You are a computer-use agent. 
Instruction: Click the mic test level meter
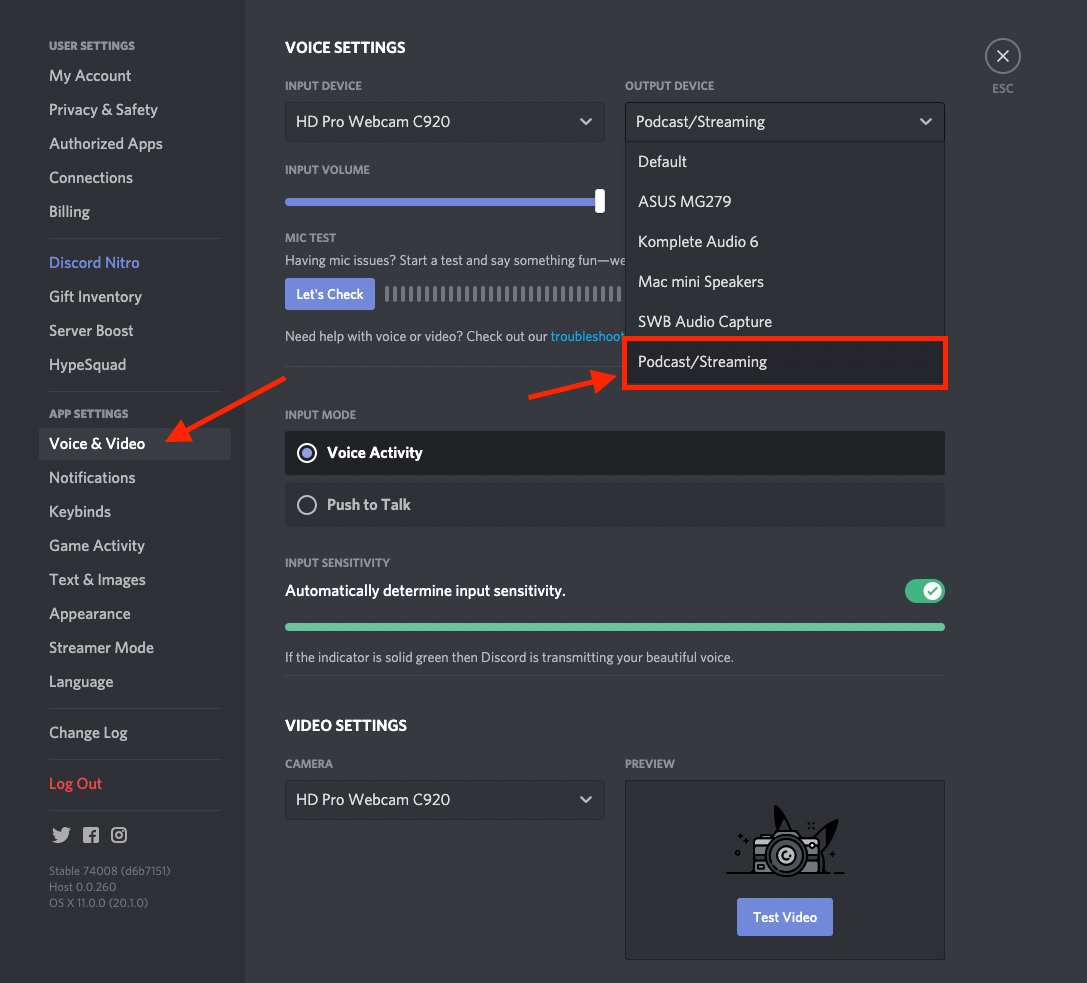(503, 294)
